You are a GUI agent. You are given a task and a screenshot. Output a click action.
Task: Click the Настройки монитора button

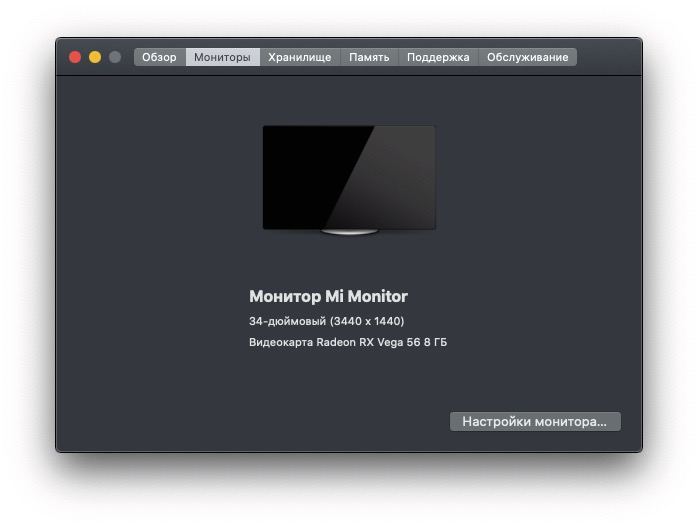coord(535,421)
